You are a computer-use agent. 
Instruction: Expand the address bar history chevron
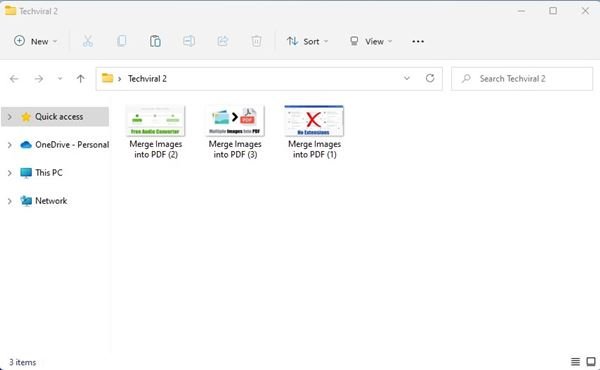coord(407,78)
